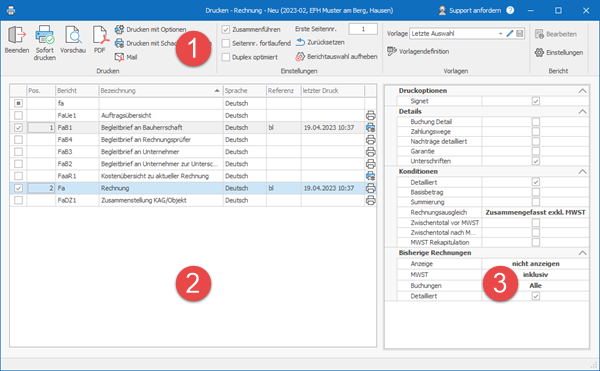600x371 pixels.
Task: Click printer icon in FaaR1 row
Action: click(370, 176)
